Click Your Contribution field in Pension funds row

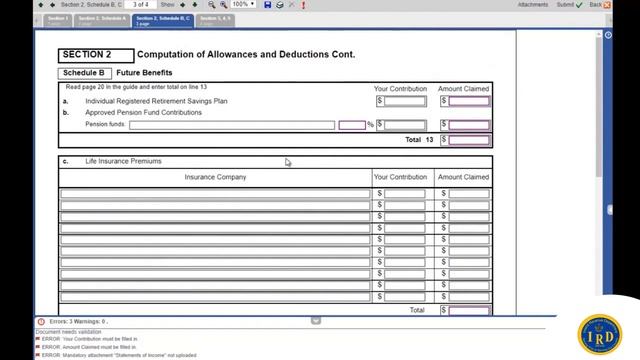point(405,125)
